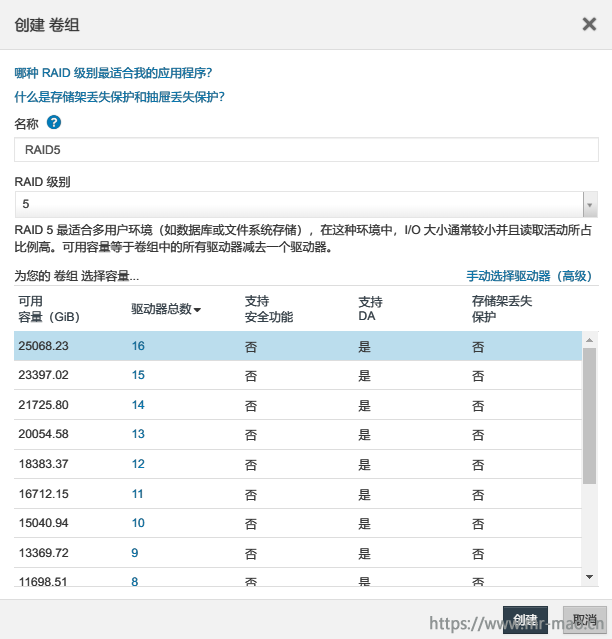
Task: Click the 支持安全功能 column header
Action: (269, 309)
